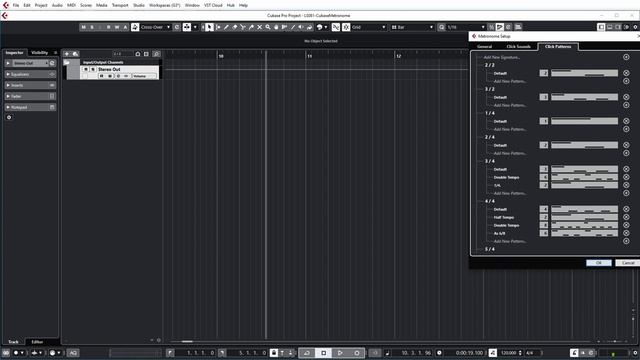The height and width of the screenshot is (360, 640).
Task: Click add icon on Add New Signature row
Action: [626, 57]
